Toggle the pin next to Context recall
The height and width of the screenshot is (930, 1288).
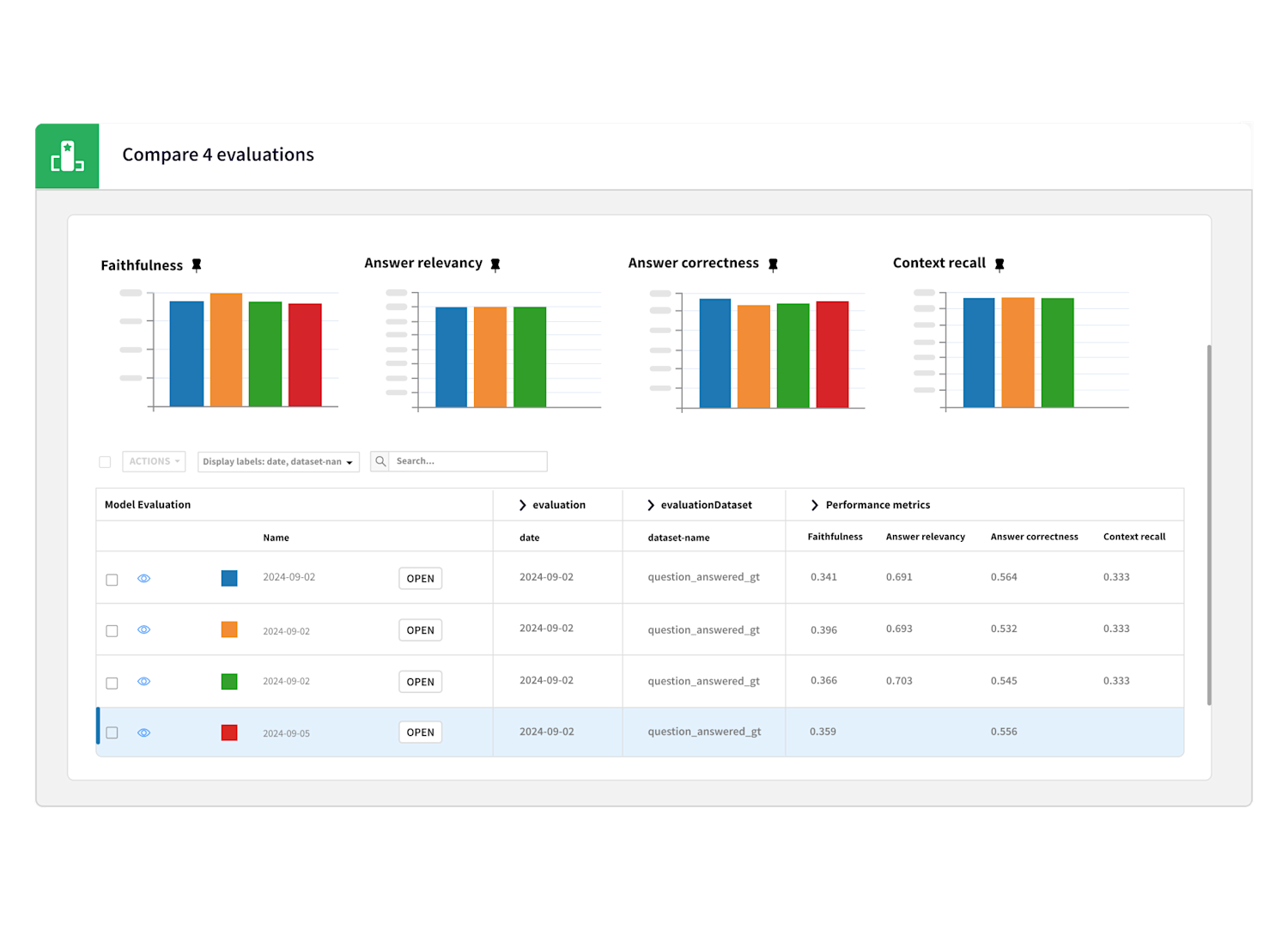pos(999,264)
